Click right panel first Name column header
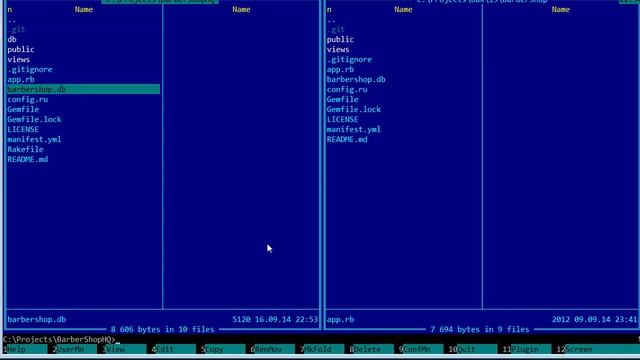This screenshot has width=640, height=360. tap(403, 9)
